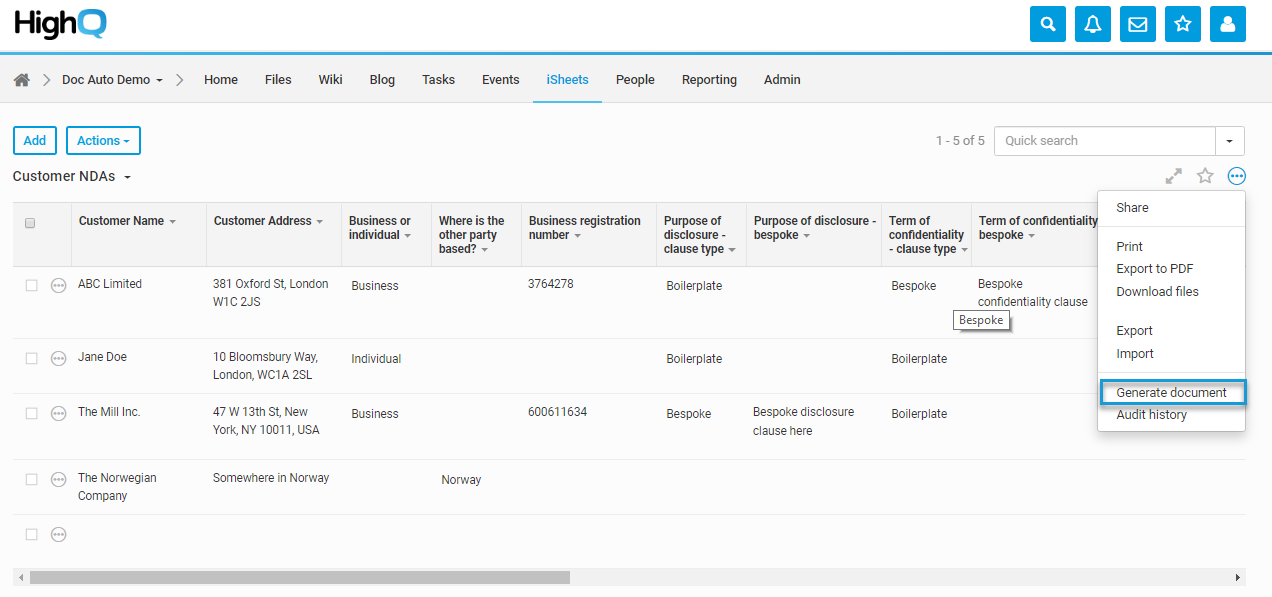Image resolution: width=1272 pixels, height=597 pixels.
Task: Expand the Actions dropdown
Action: pyautogui.click(x=103, y=141)
